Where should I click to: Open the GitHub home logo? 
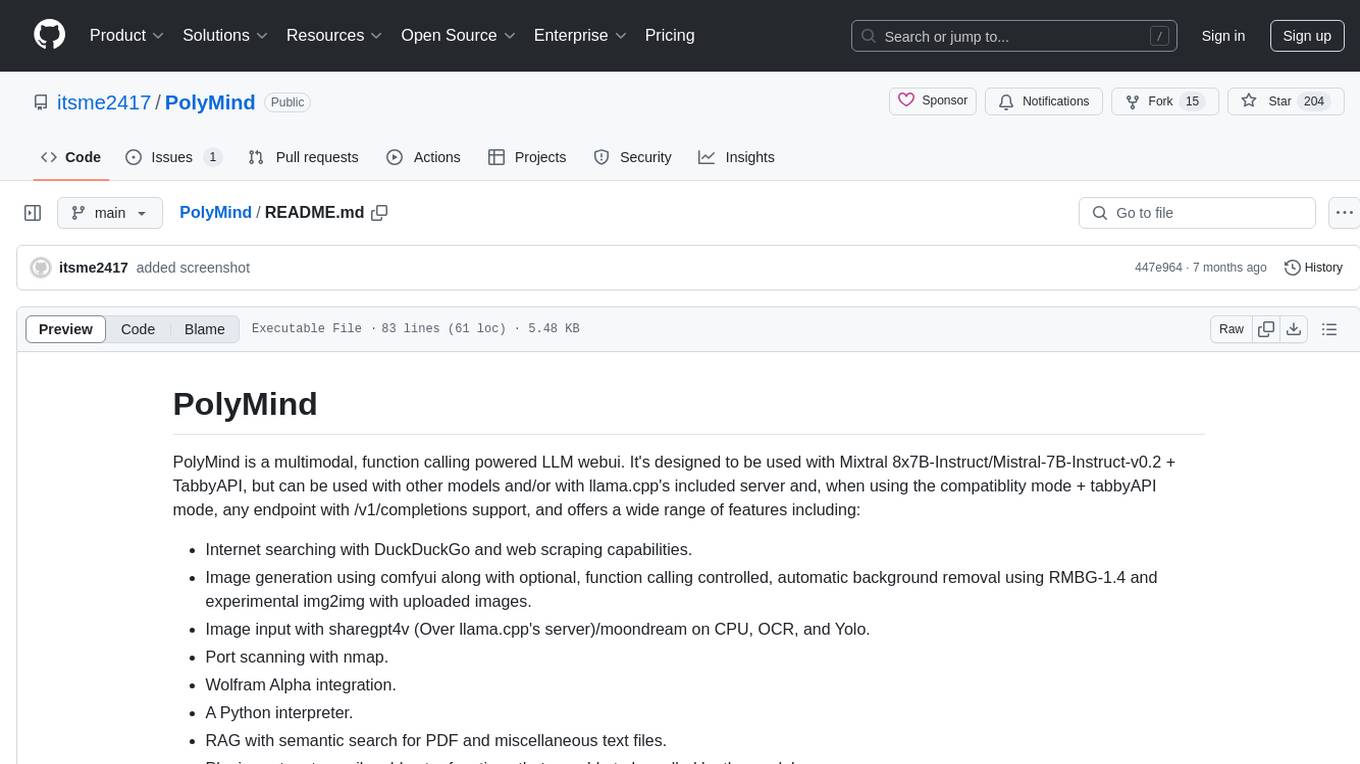click(49, 35)
